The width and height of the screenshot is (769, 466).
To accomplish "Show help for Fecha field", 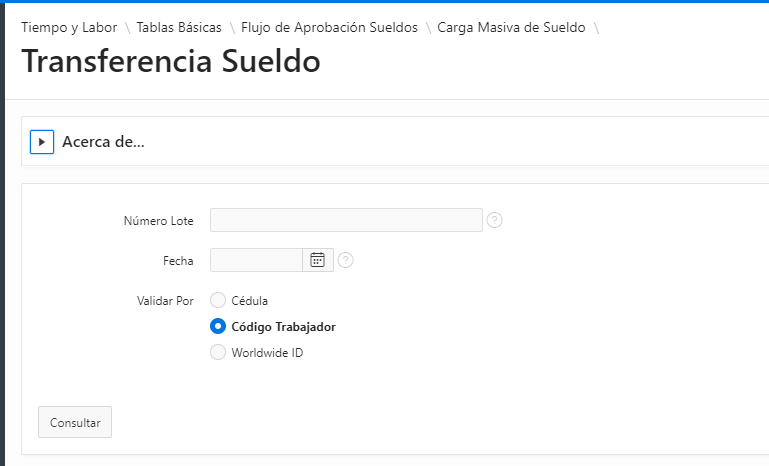I will [x=345, y=260].
